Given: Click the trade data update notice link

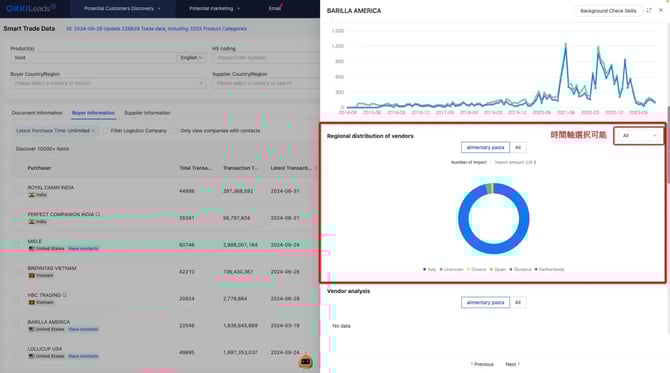Looking at the screenshot, I should [156, 29].
